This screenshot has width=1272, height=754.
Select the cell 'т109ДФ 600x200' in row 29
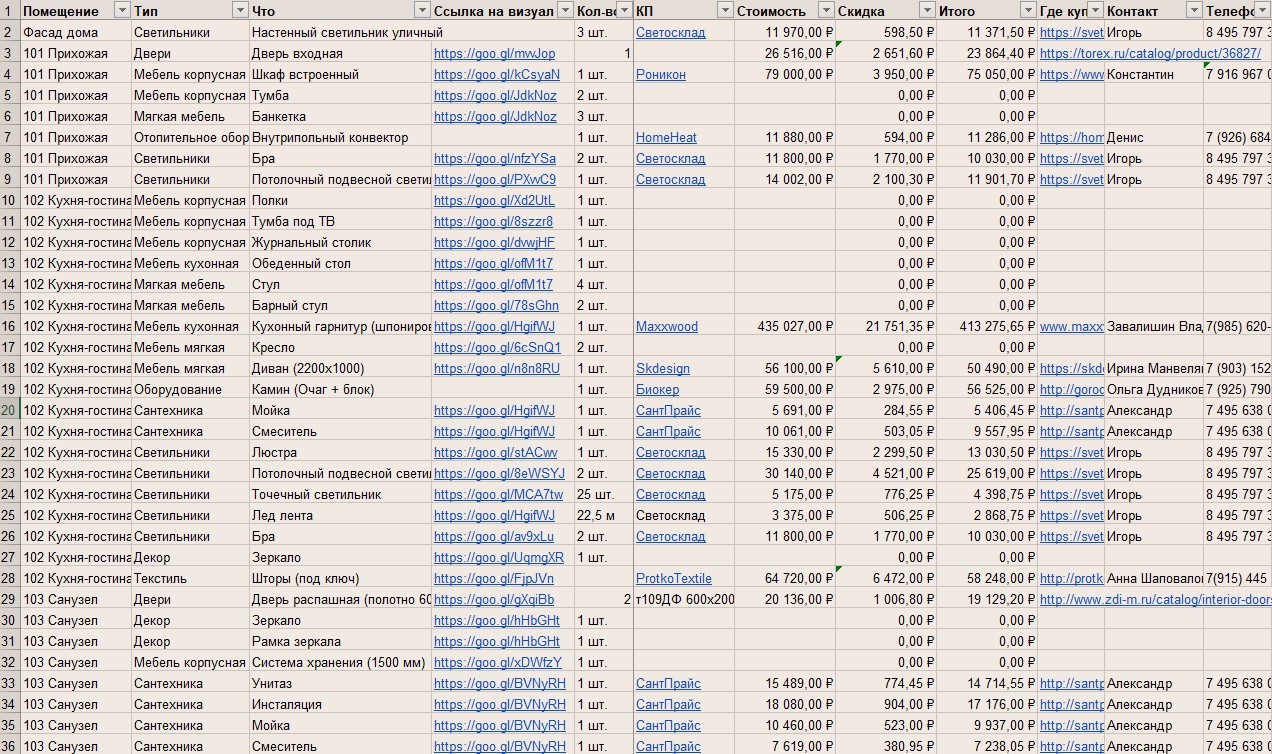click(684, 599)
